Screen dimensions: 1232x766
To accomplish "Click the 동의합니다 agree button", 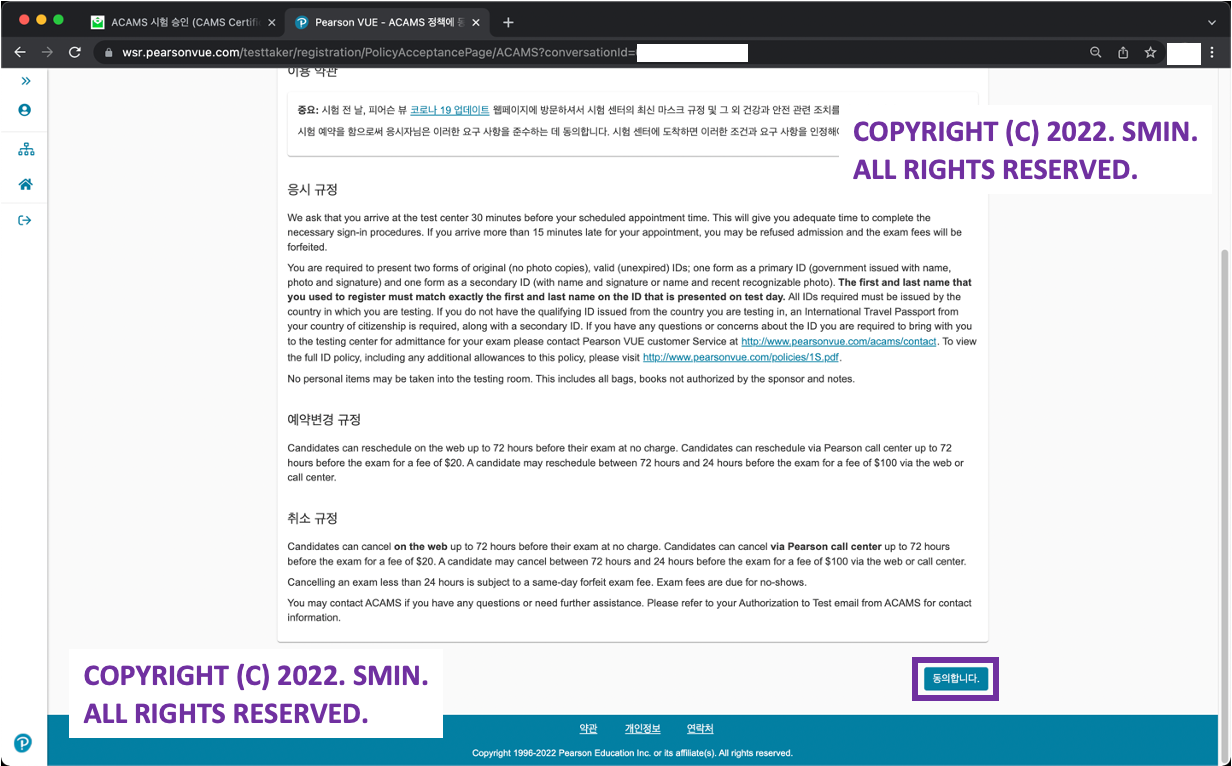I will pyautogui.click(x=955, y=678).
